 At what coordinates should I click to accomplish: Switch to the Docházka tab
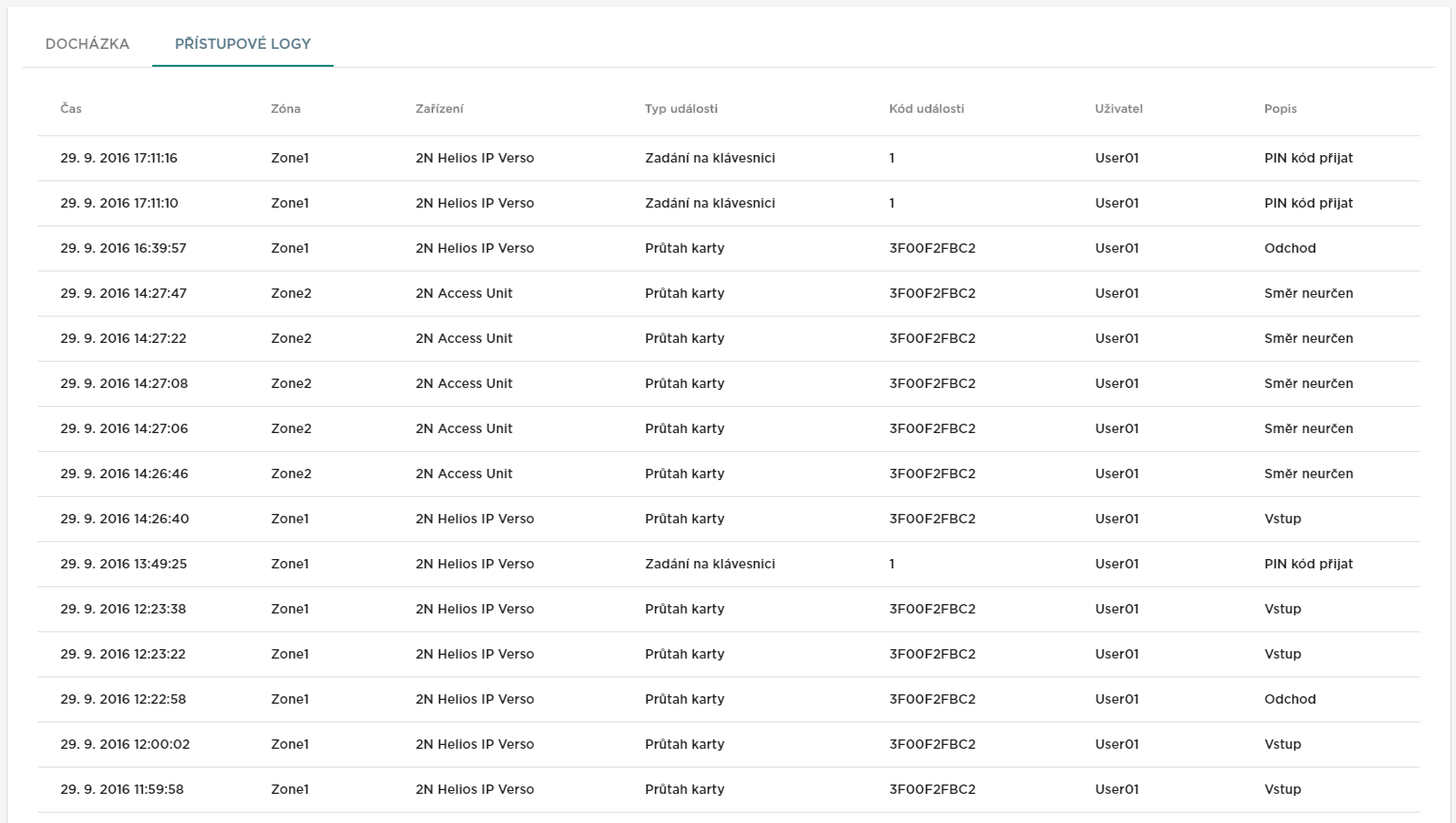87,44
